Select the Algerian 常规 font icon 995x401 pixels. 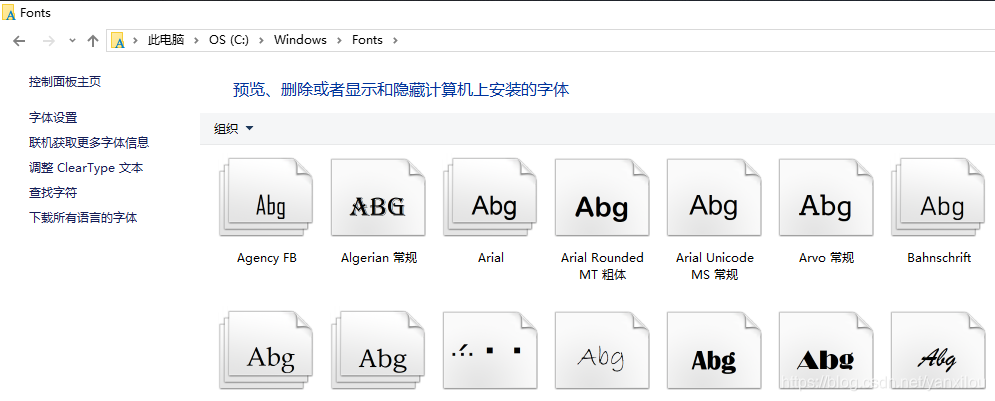click(x=378, y=197)
